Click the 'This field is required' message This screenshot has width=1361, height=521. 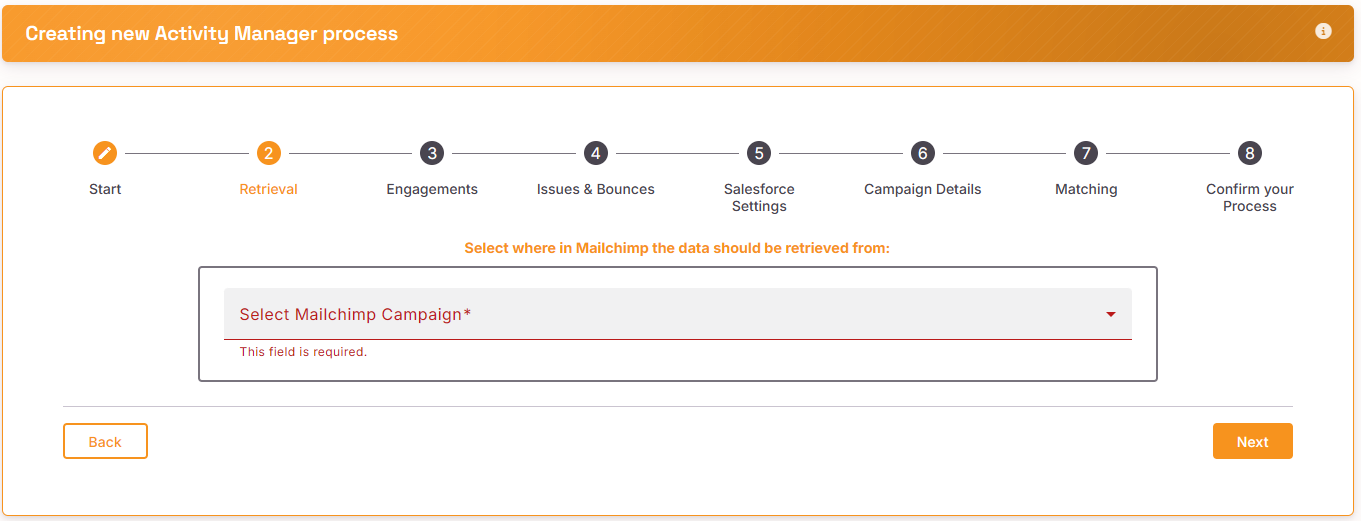coord(303,352)
